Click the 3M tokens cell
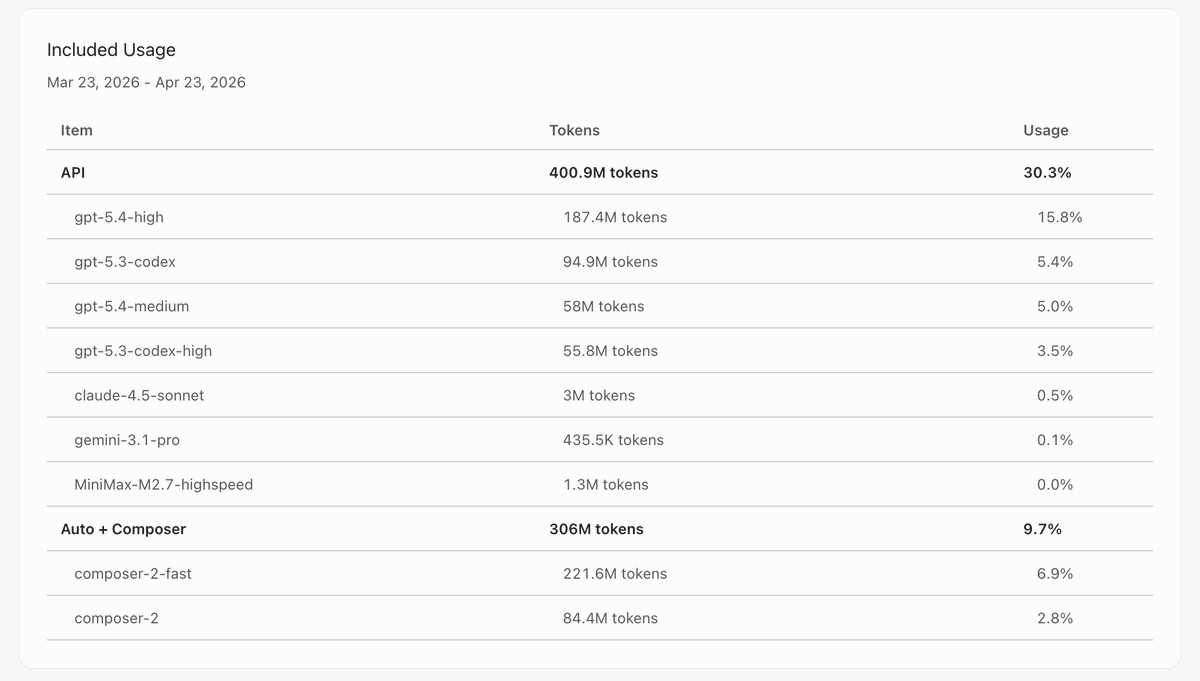1200x681 pixels. [599, 395]
